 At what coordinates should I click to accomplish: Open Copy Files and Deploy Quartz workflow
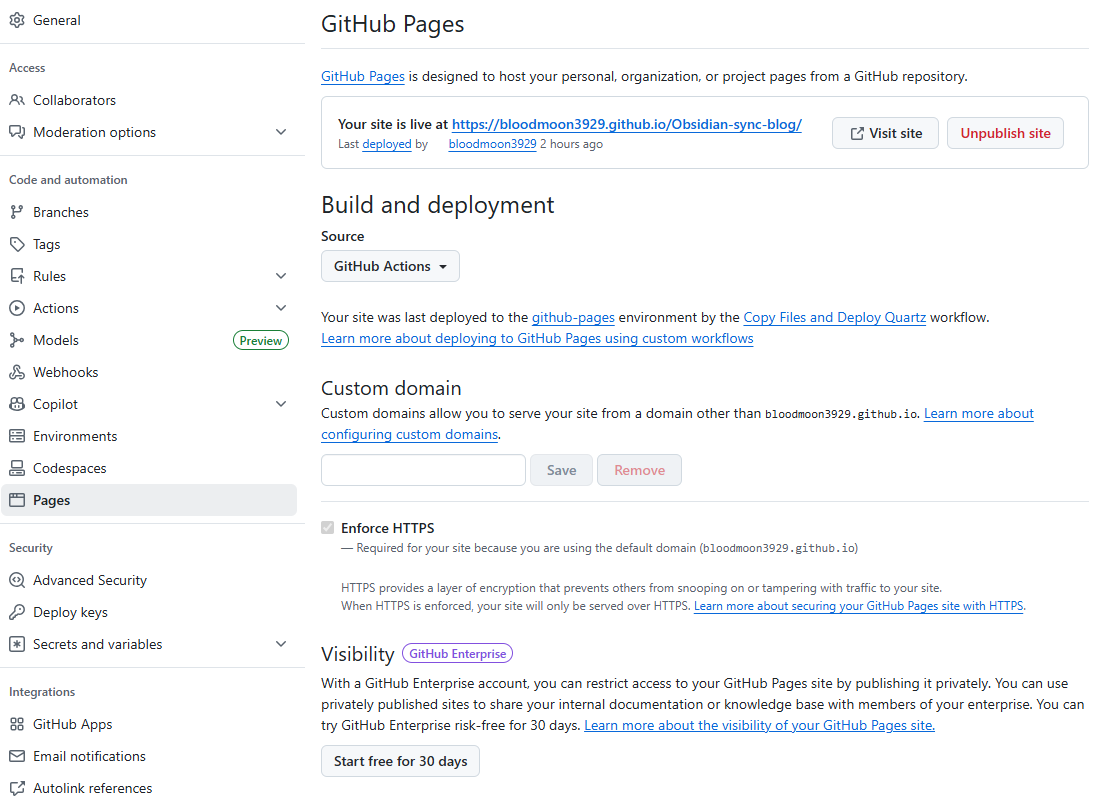click(835, 318)
